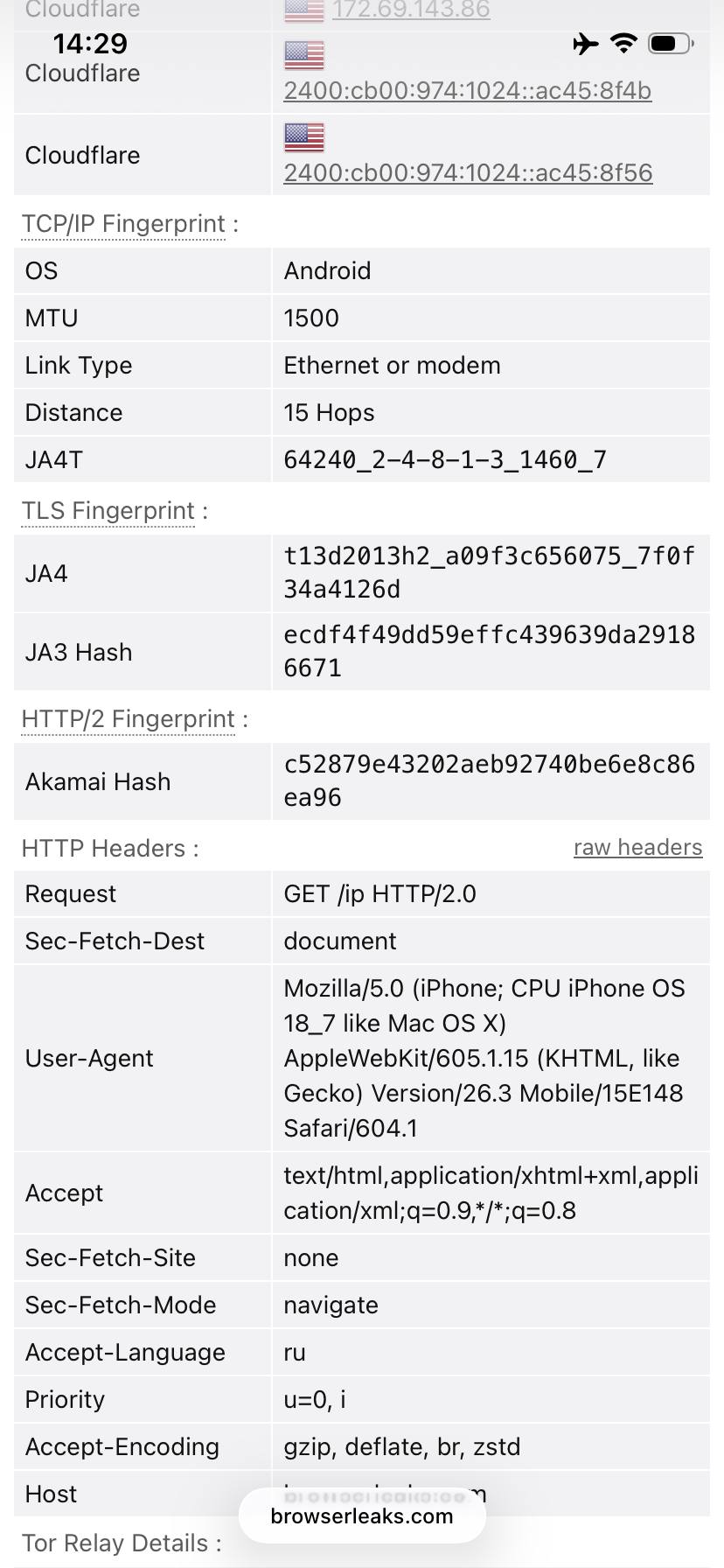Open the IPv6 link ending in ac45:8f4b
Image resolution: width=724 pixels, height=1568 pixels.
pyautogui.click(x=467, y=90)
